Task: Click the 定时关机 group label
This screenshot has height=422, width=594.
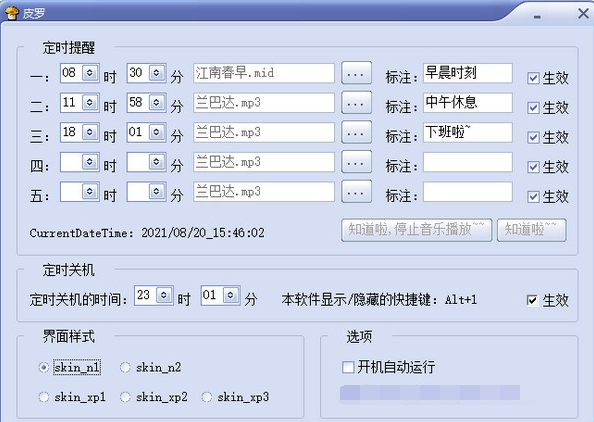Action: [x=69, y=270]
